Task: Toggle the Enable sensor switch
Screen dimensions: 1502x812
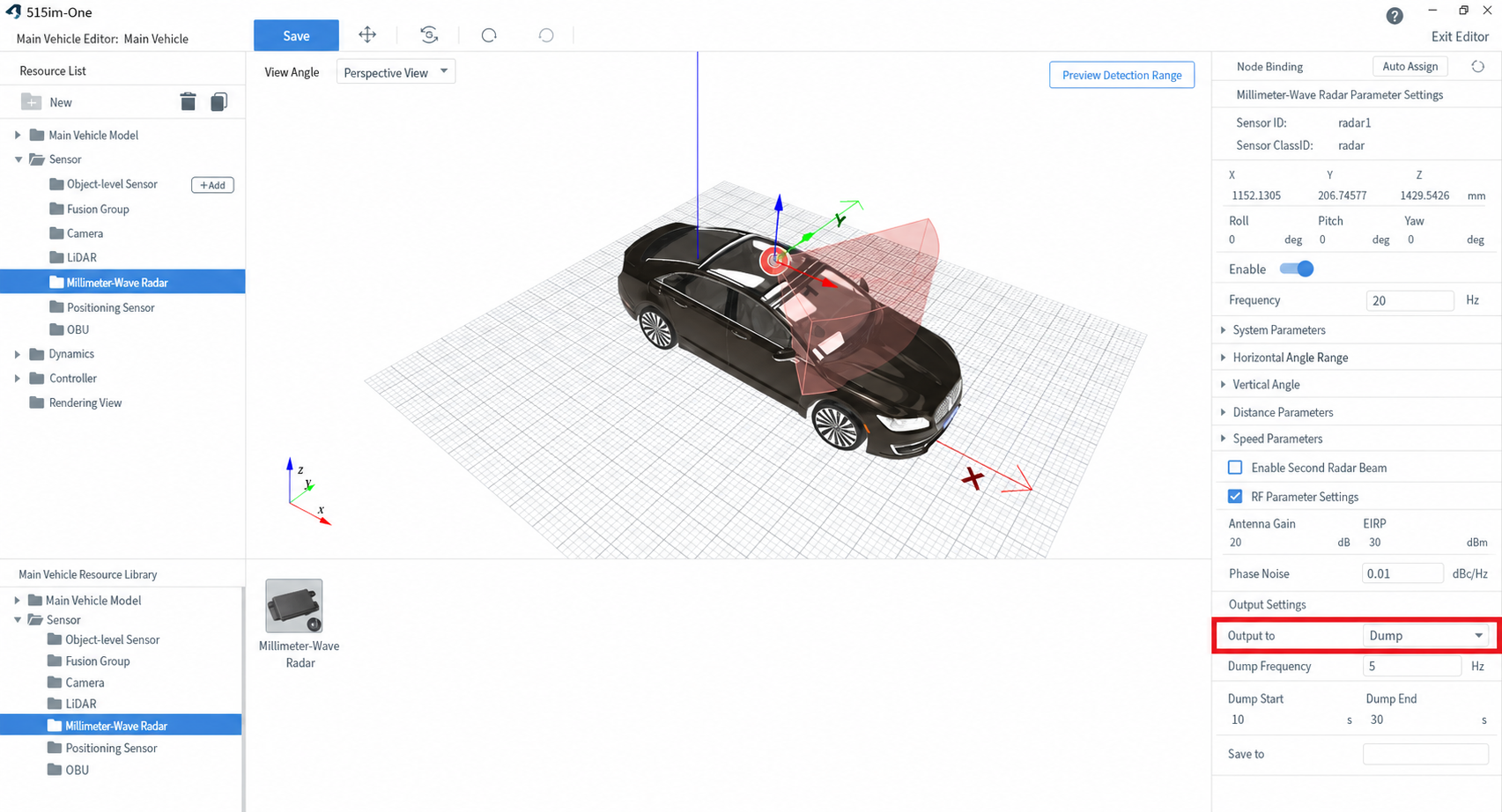Action: (x=1296, y=269)
